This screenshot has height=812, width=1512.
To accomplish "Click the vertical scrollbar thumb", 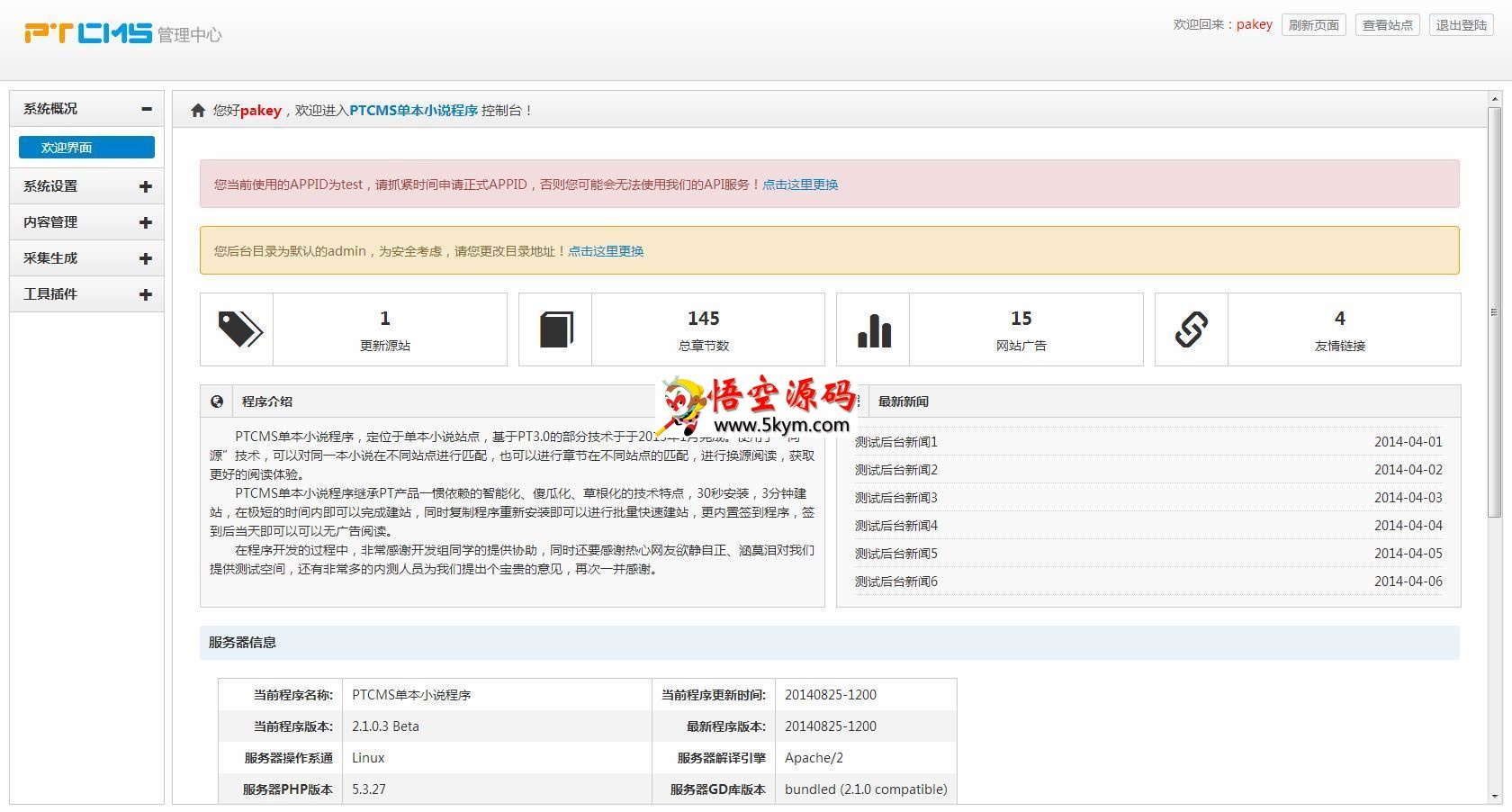I will click(x=1495, y=312).
